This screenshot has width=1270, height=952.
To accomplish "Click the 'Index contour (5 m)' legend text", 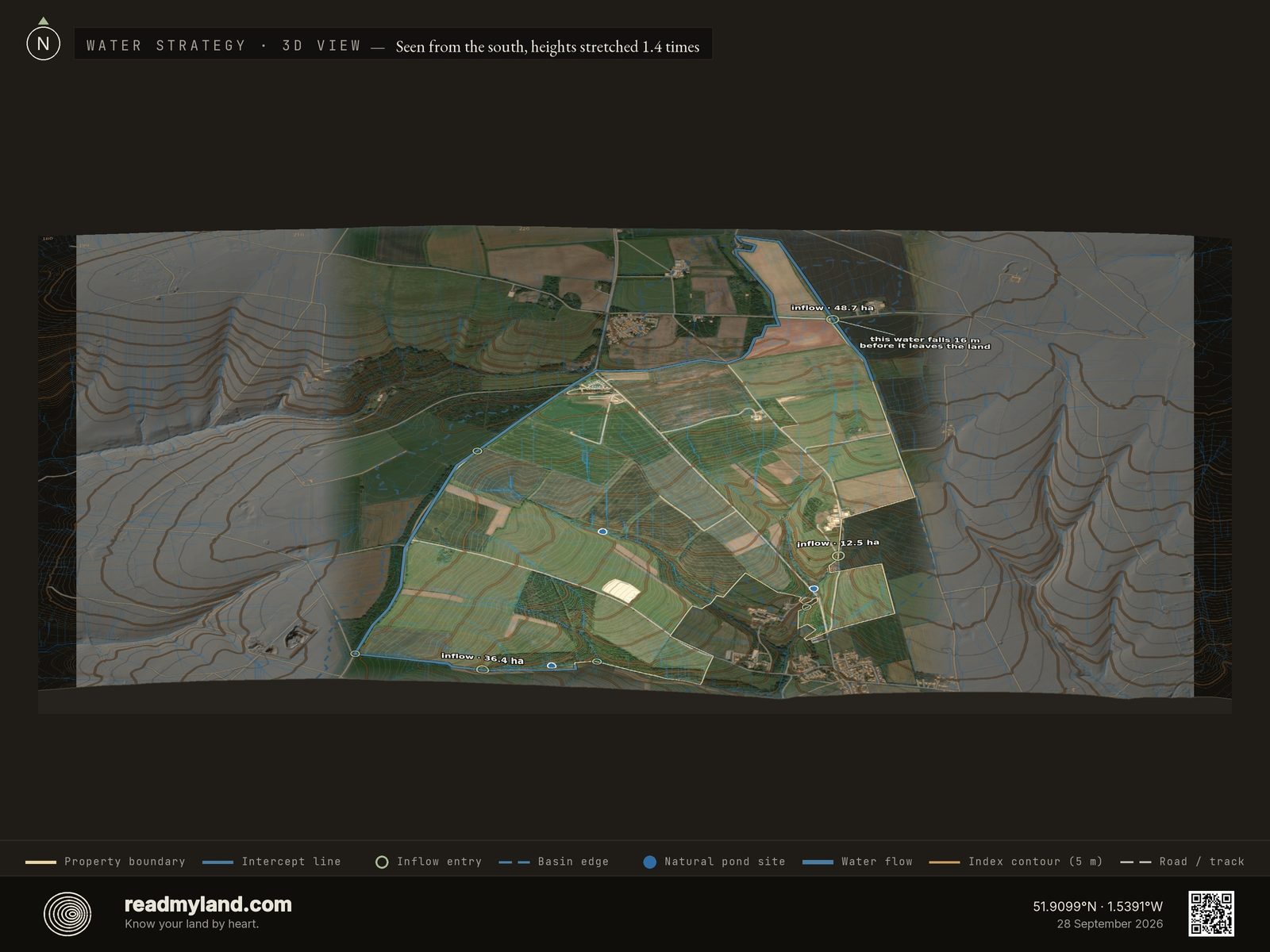I will point(1036,862).
